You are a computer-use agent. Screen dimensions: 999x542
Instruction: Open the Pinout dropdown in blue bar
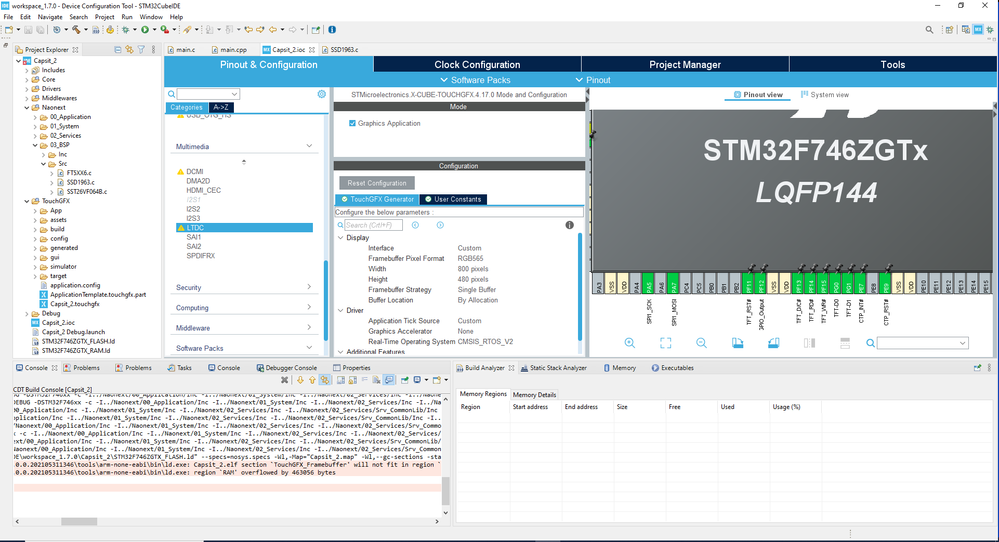pos(593,80)
